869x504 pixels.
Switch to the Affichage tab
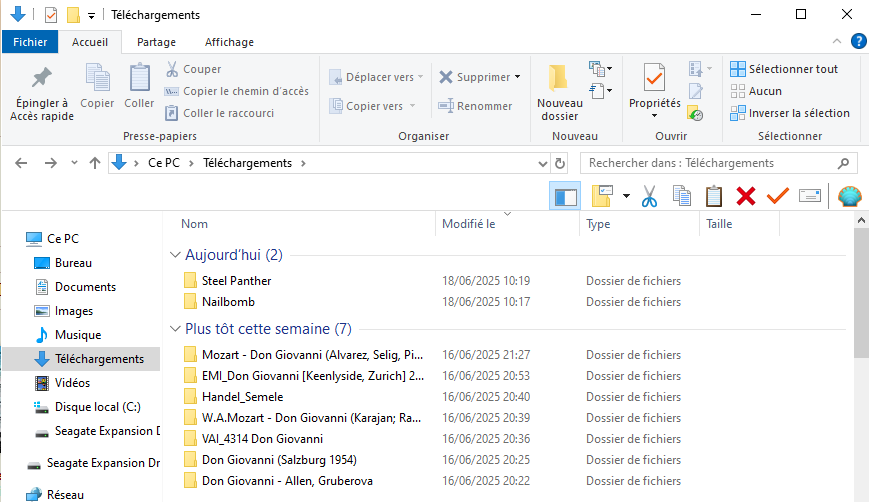229,42
